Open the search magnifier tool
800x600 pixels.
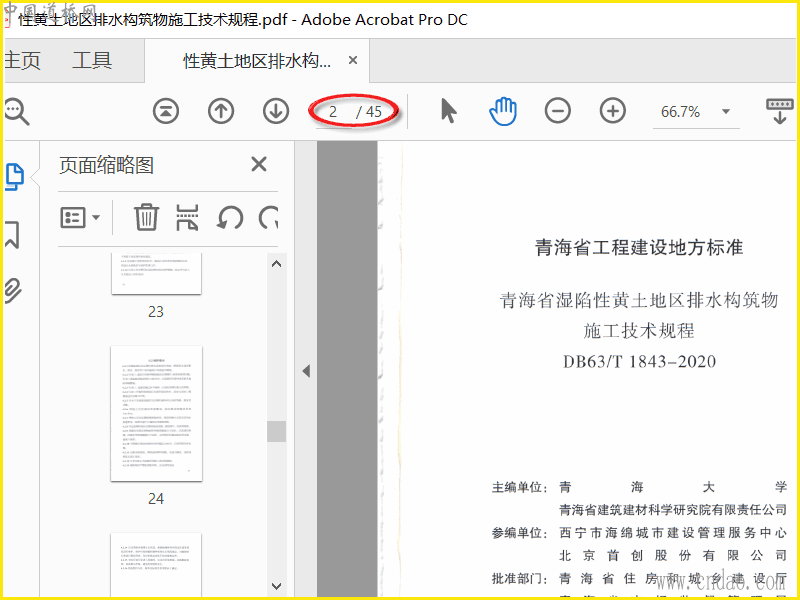click(17, 111)
